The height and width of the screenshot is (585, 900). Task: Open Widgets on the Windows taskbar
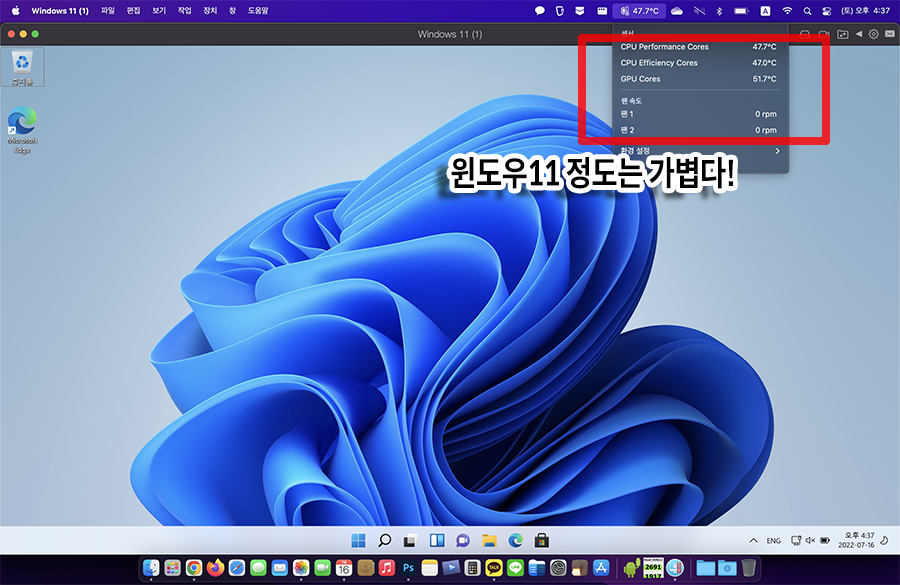coord(437,540)
